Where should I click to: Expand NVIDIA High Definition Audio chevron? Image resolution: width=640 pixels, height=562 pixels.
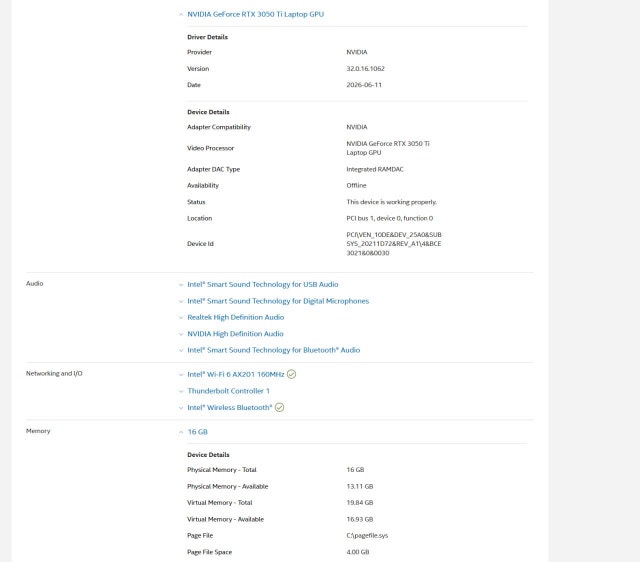click(x=181, y=334)
